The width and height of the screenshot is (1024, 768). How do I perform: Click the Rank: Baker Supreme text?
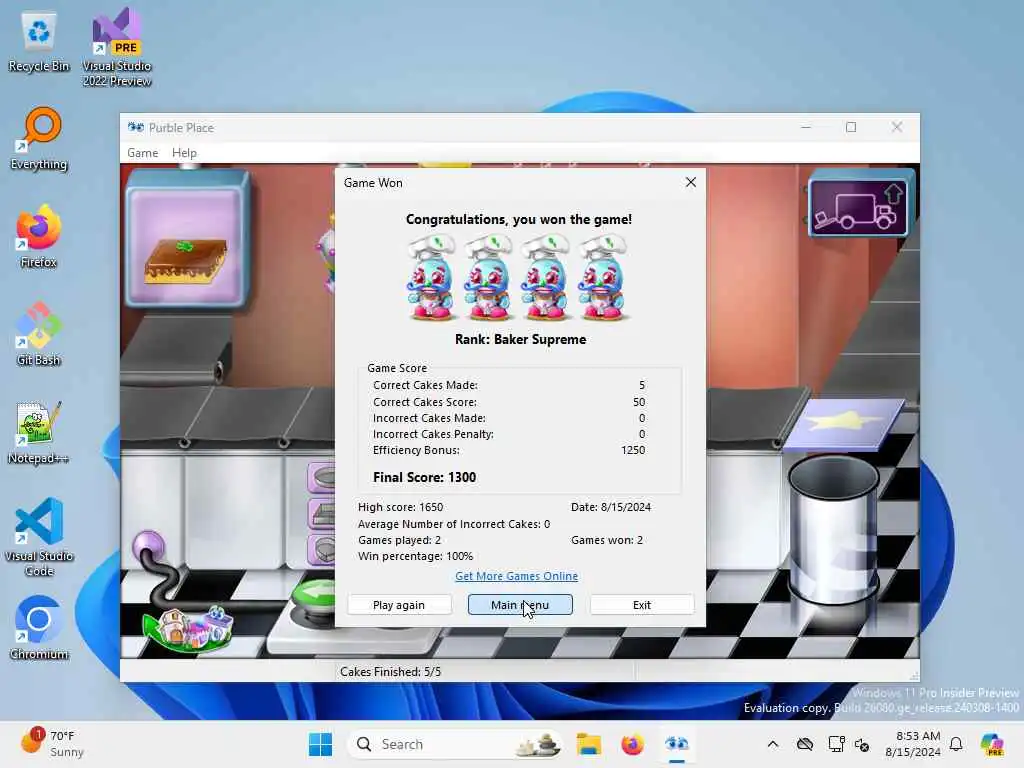tap(520, 340)
